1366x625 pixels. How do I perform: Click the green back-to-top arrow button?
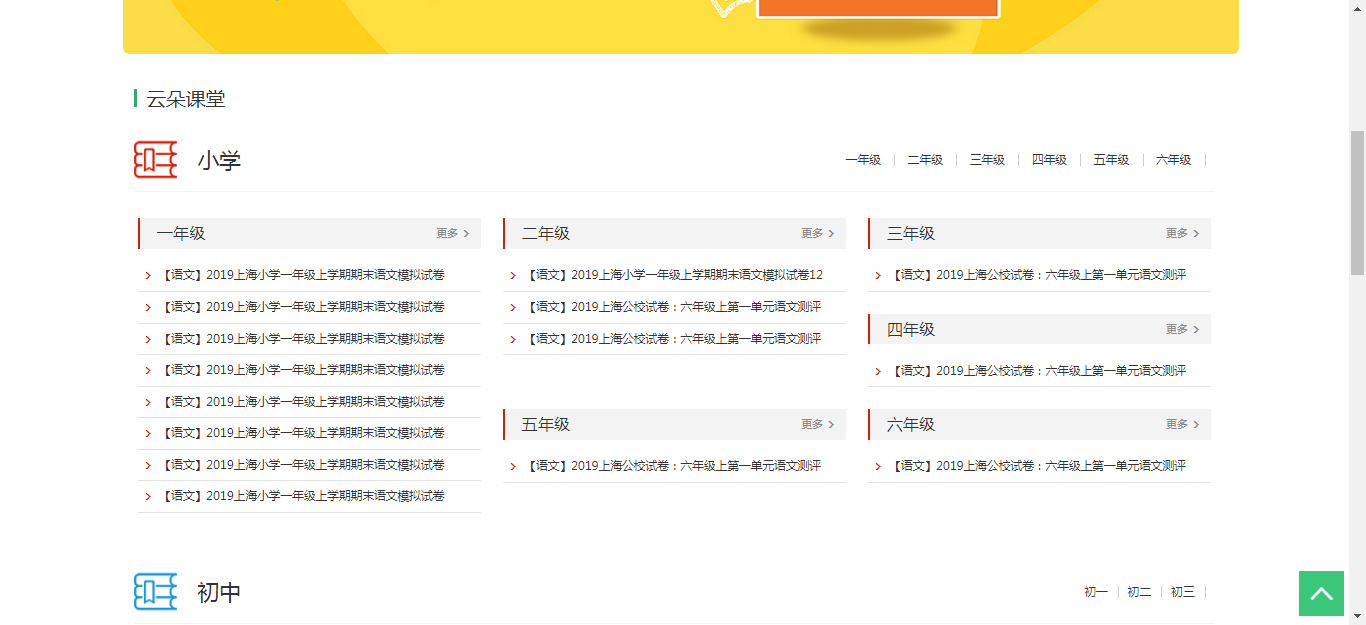[1321, 593]
